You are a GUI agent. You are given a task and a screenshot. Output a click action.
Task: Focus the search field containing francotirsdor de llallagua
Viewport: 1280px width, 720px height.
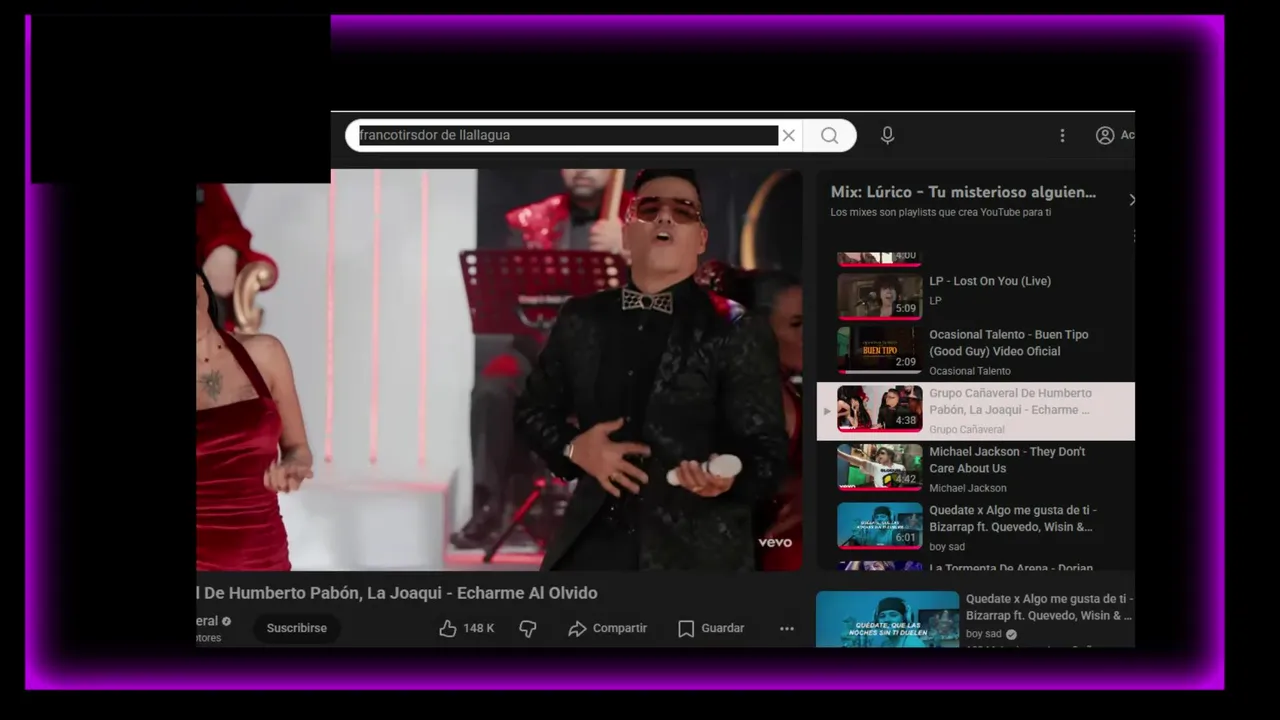(568, 135)
